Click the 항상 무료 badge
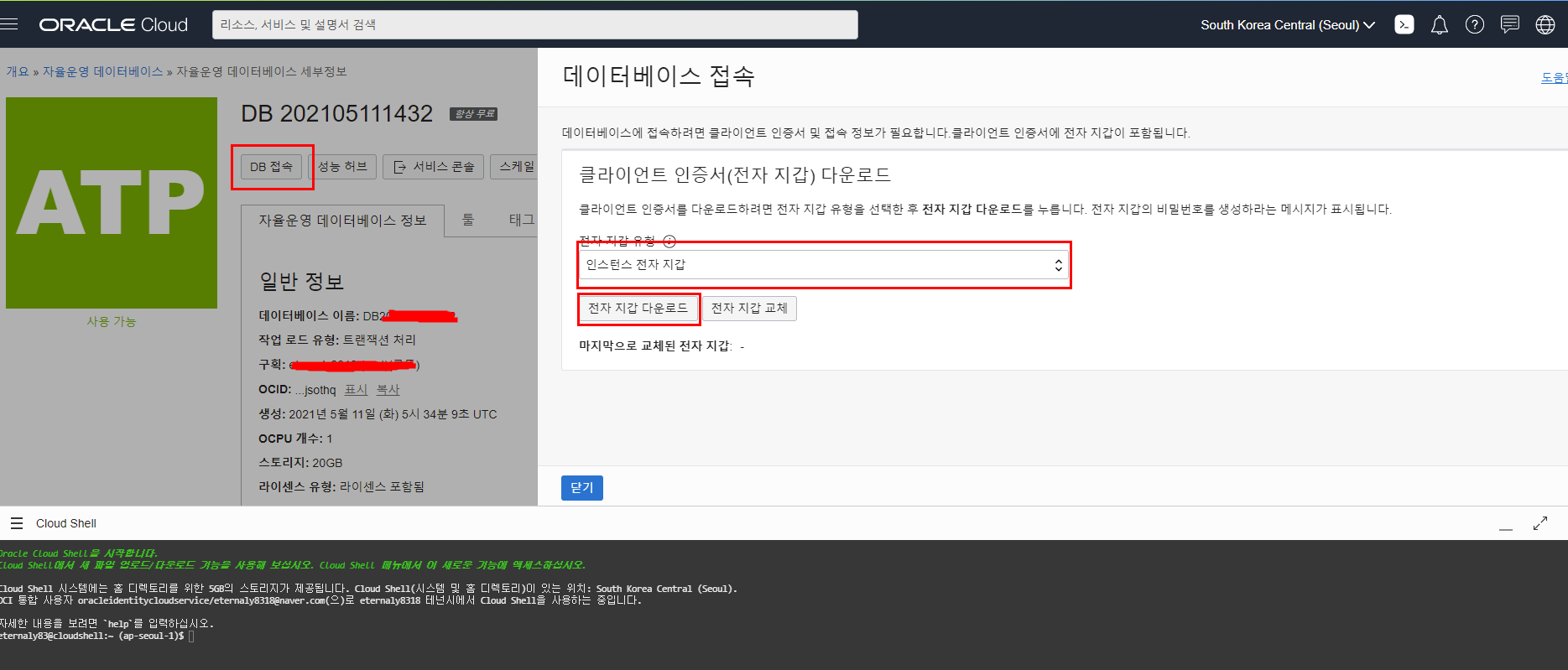 (474, 114)
